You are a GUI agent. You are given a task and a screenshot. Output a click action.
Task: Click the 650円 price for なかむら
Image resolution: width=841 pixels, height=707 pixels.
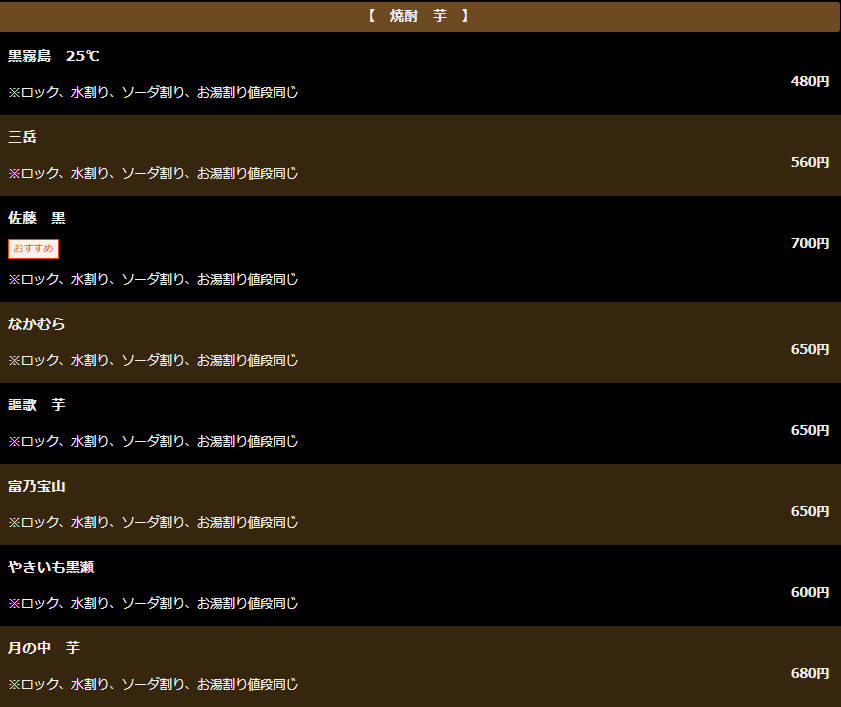(810, 350)
